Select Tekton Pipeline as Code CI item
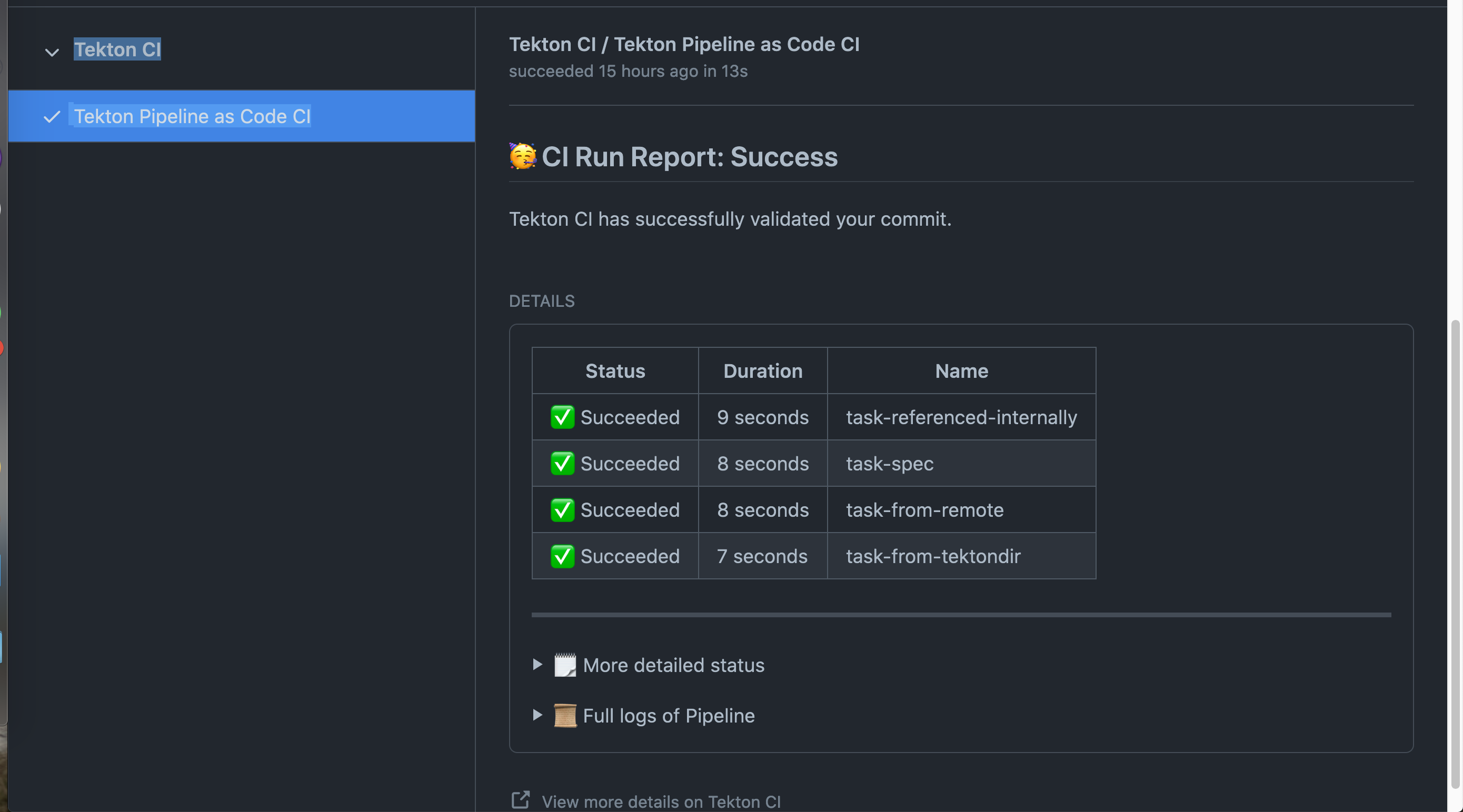 (193, 116)
